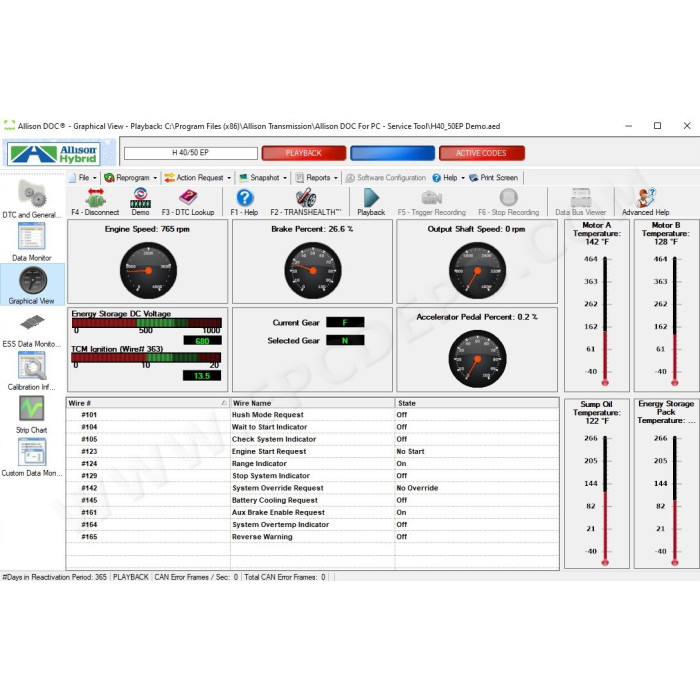700x700 pixels.
Task: Open F3 - DTC Lookup book icon
Action: tap(188, 197)
